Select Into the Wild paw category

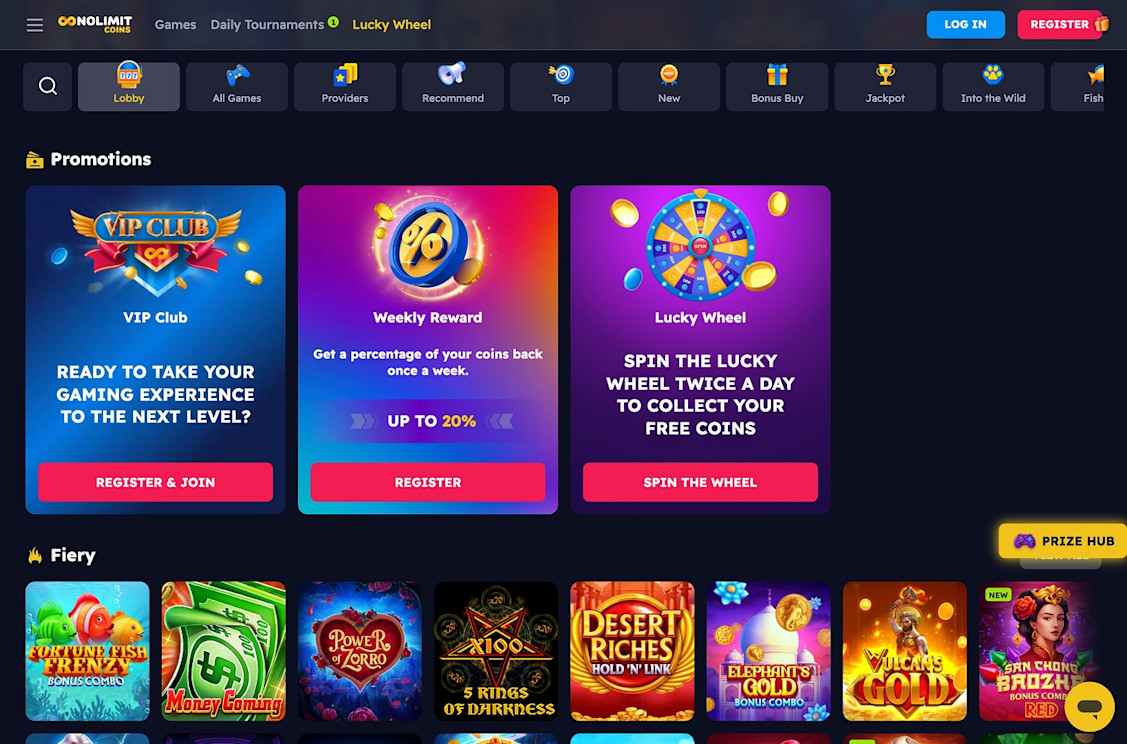pos(993,86)
